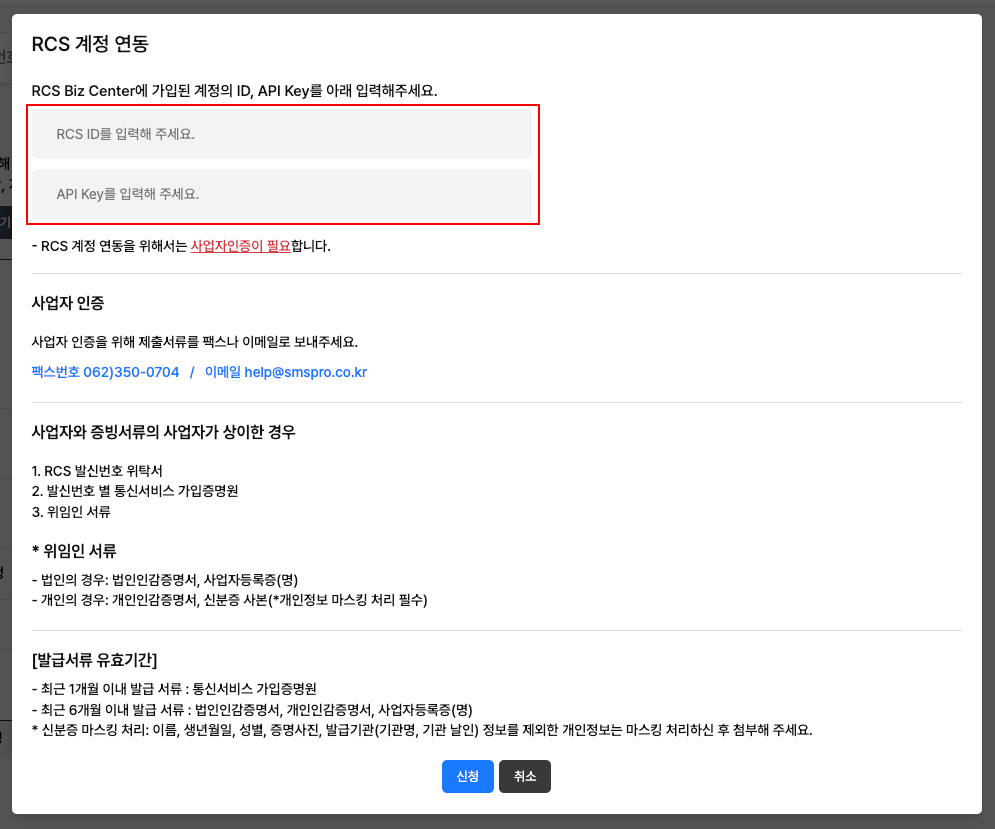Open the help@smspro.co.kr email link
The width and height of the screenshot is (995, 829).
tap(286, 372)
